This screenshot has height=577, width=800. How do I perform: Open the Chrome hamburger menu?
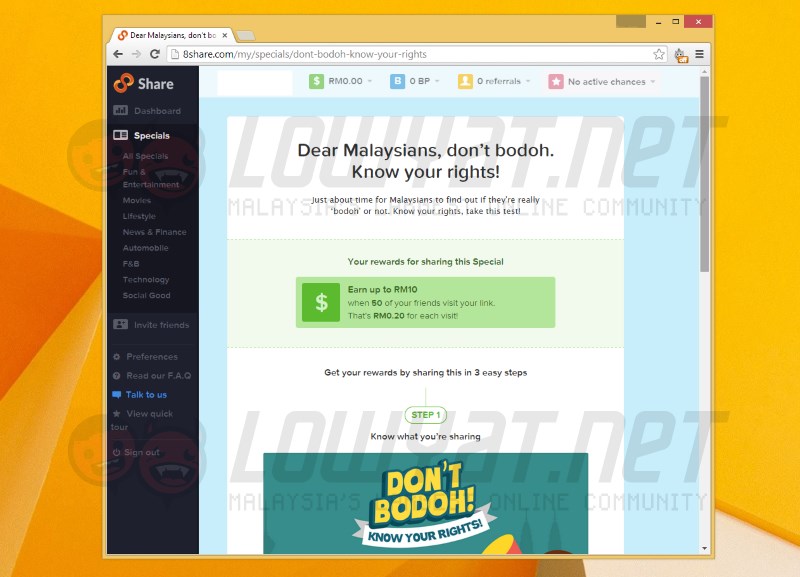click(699, 54)
